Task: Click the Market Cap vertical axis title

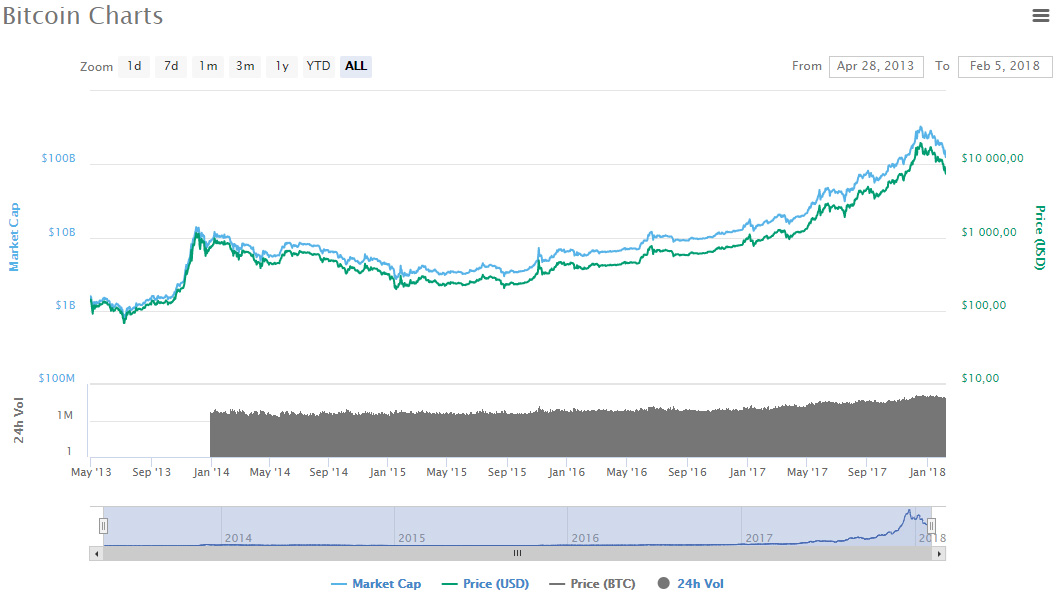Action: click(13, 237)
